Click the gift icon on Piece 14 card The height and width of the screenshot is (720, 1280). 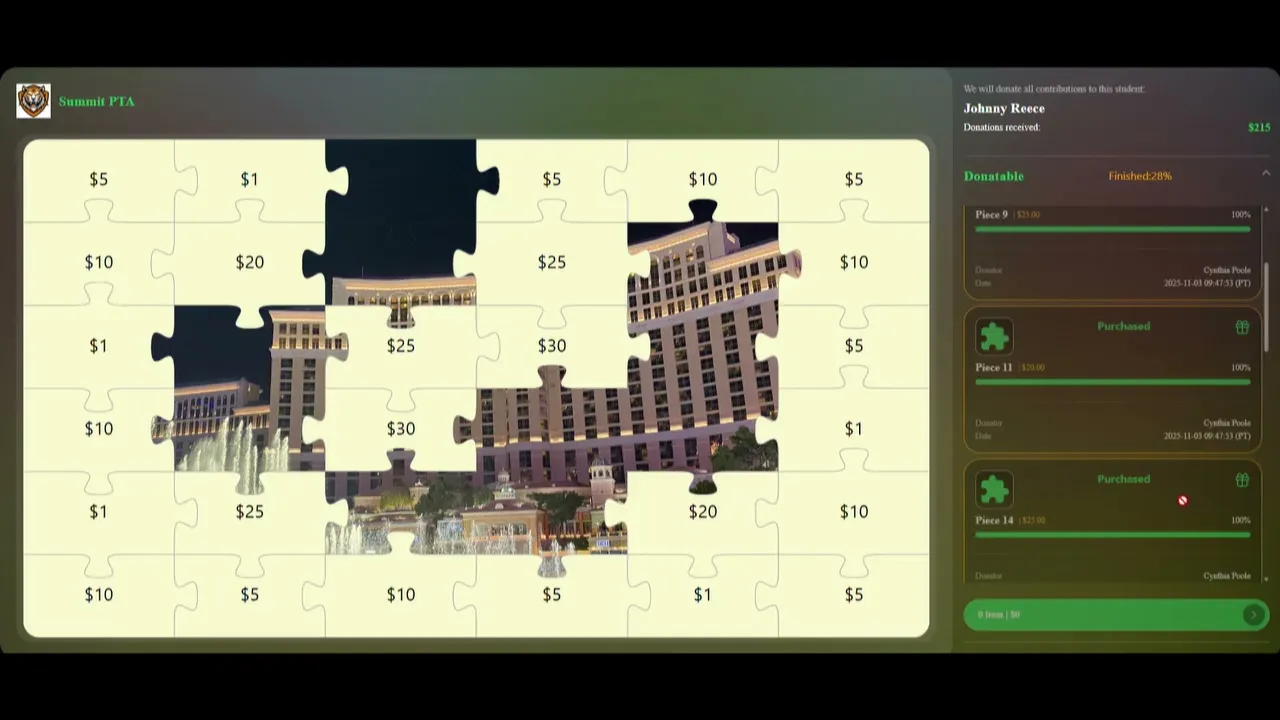point(1242,480)
